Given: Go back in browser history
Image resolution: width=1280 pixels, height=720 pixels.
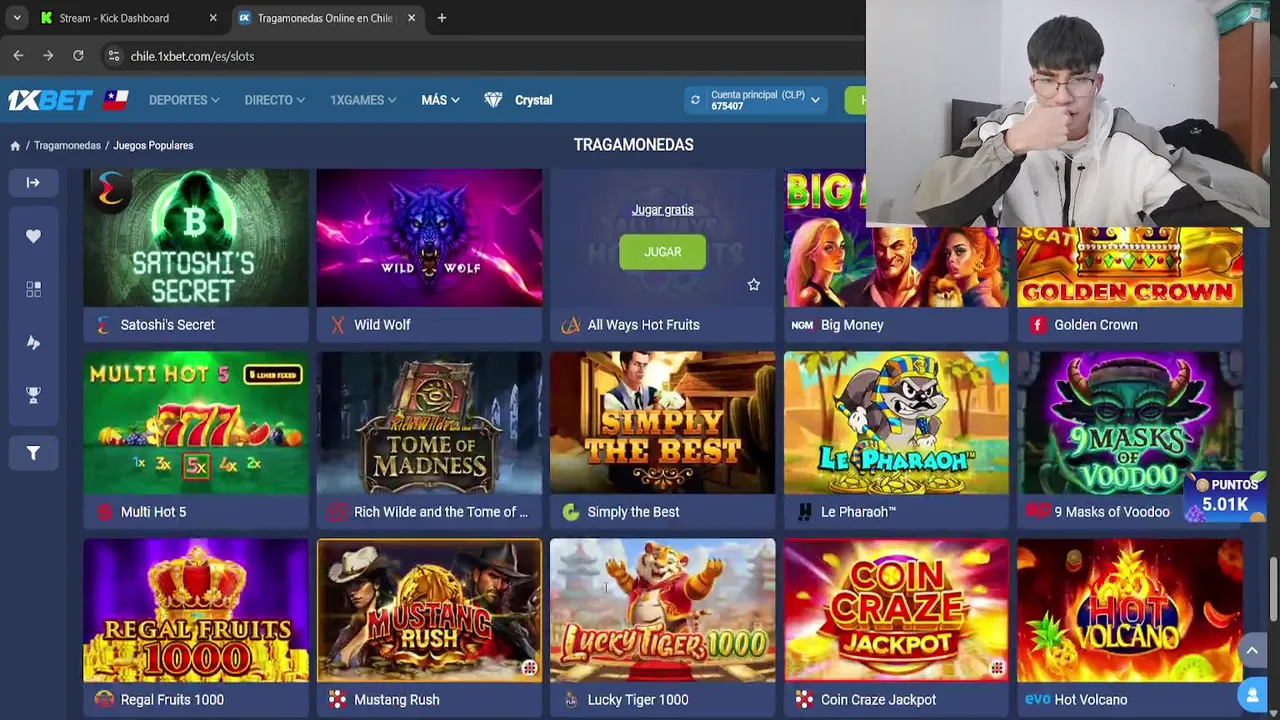Looking at the screenshot, I should (x=18, y=56).
